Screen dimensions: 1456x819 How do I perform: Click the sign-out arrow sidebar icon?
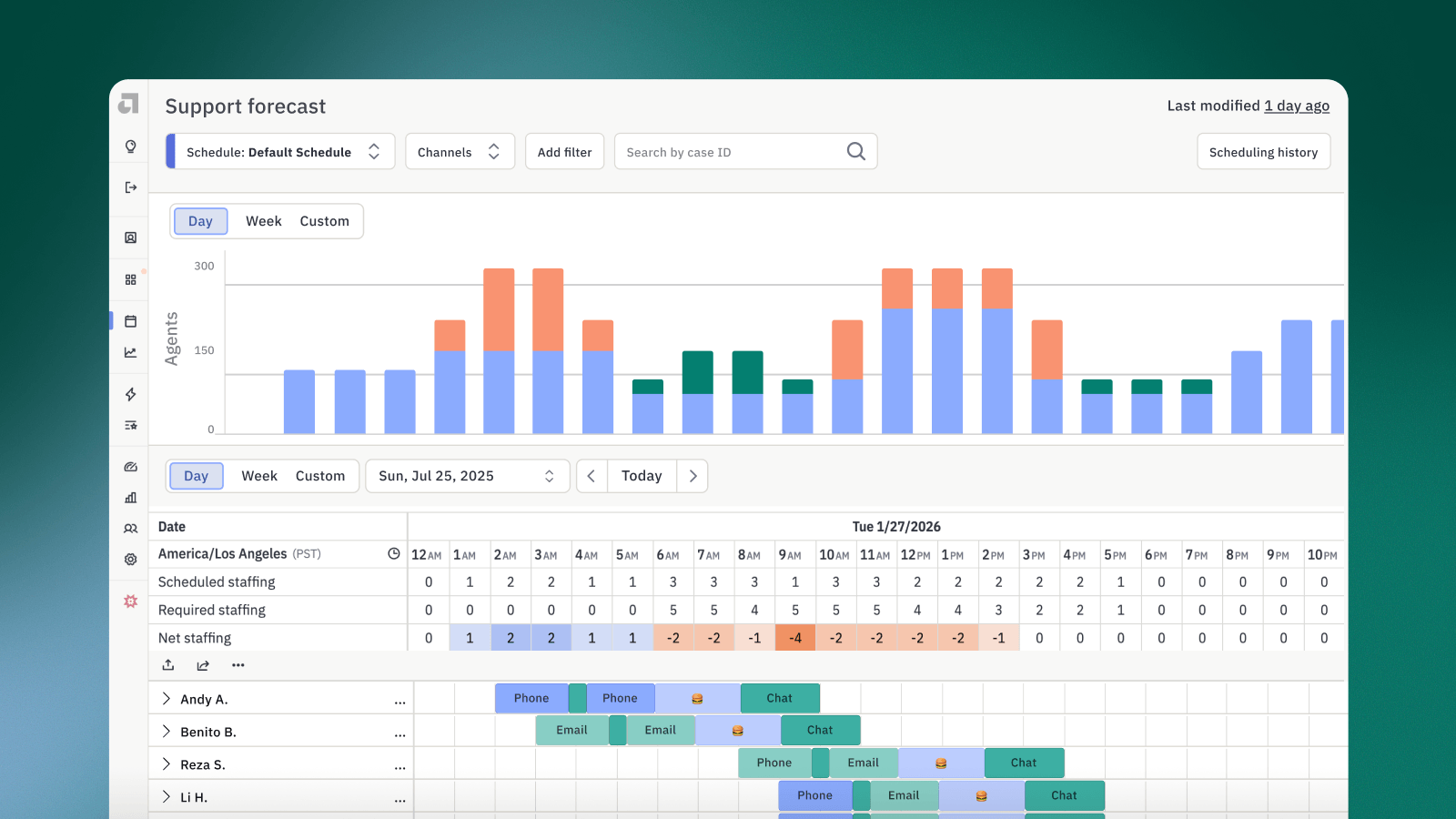click(131, 187)
